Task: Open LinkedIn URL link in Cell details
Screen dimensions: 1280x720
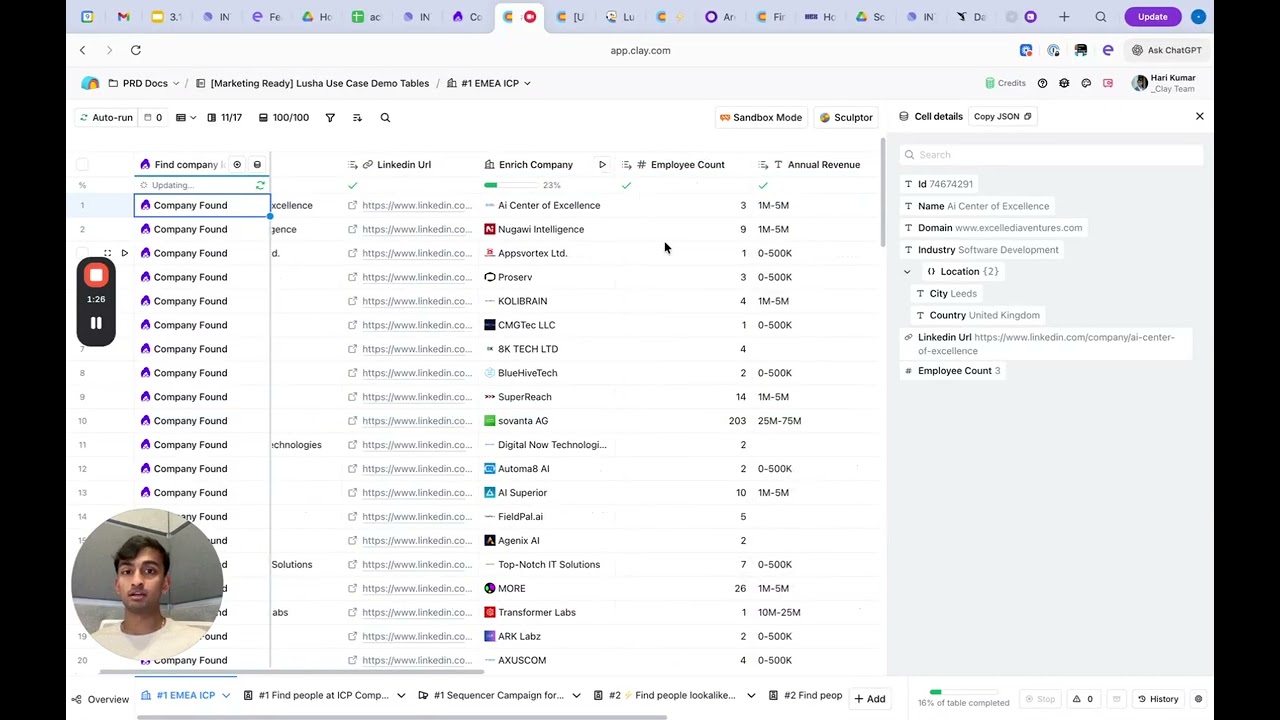Action: point(1045,344)
